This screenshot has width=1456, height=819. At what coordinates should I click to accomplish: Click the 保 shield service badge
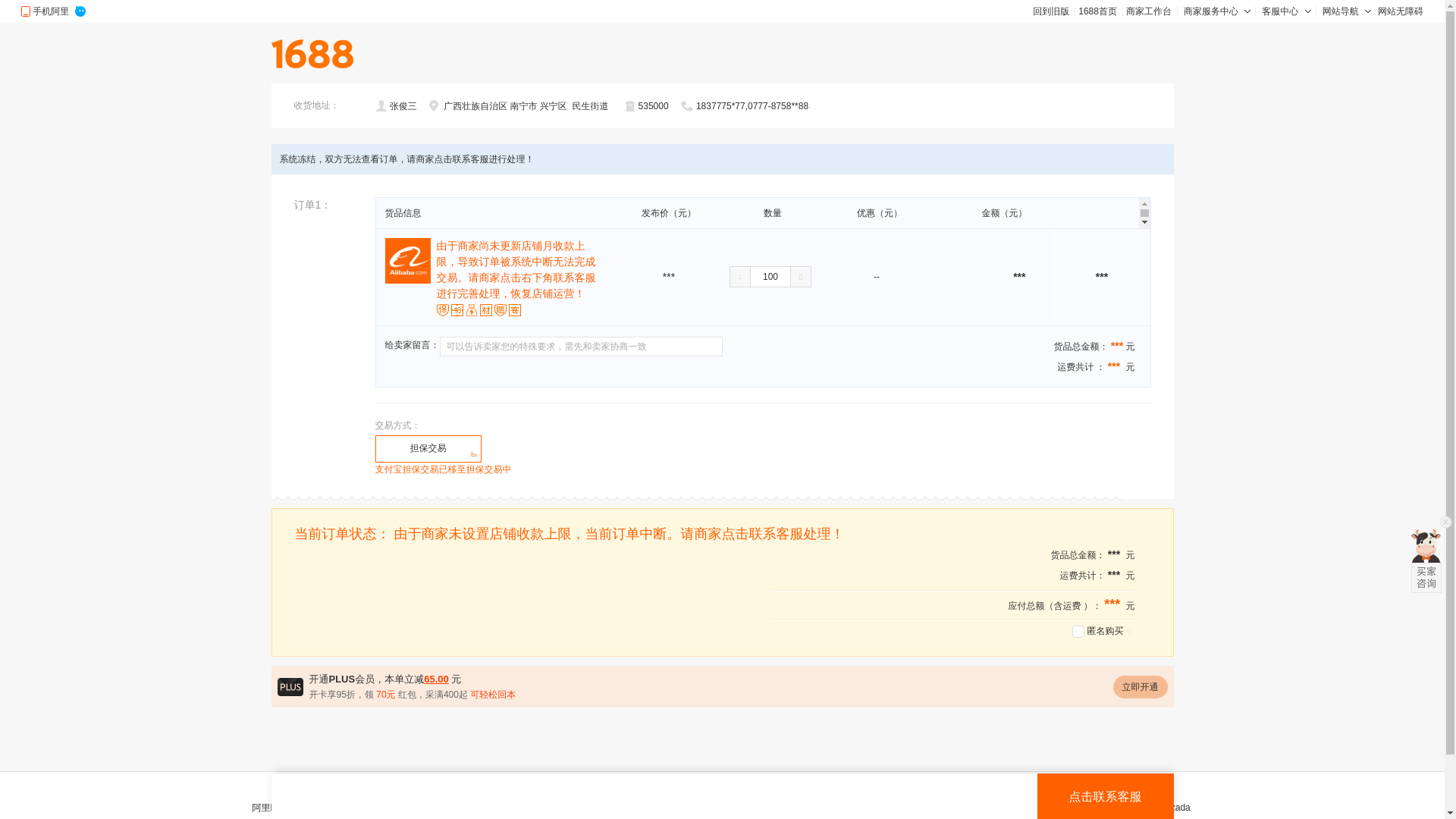click(x=443, y=310)
